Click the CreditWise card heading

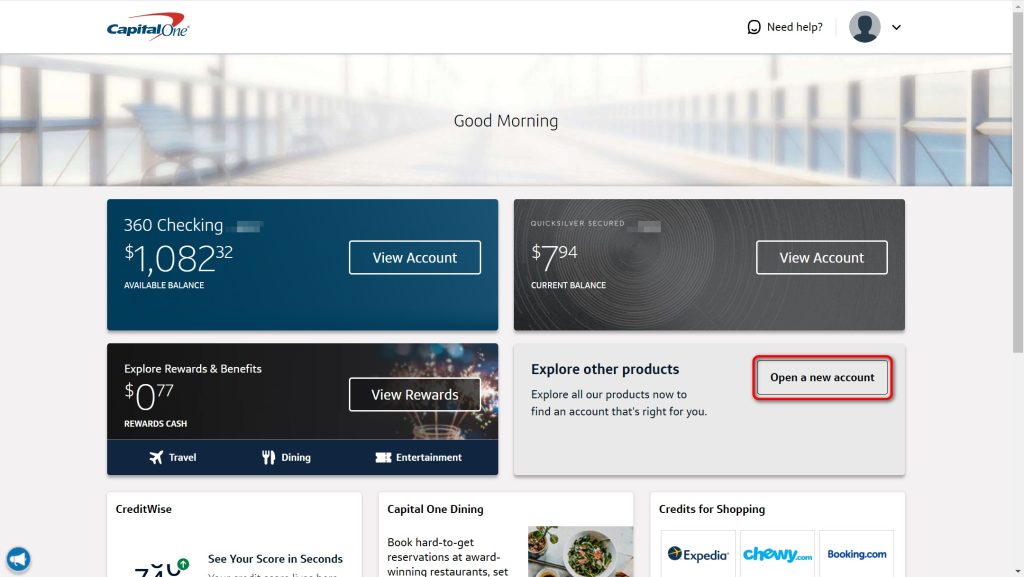click(x=144, y=509)
